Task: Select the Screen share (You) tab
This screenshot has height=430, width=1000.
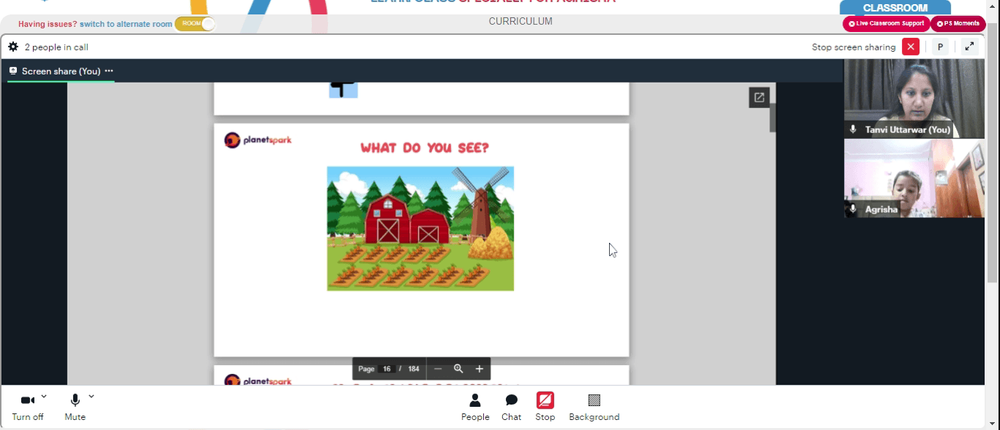Action: 60,71
